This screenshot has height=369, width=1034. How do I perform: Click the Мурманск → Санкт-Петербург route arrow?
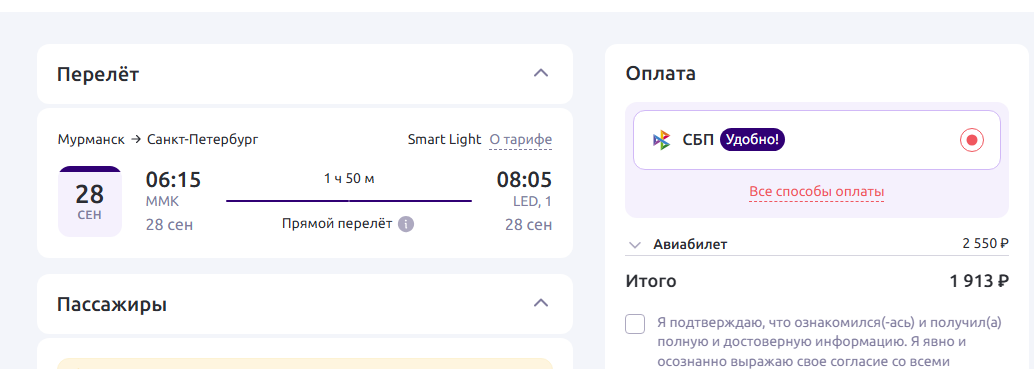(136, 140)
